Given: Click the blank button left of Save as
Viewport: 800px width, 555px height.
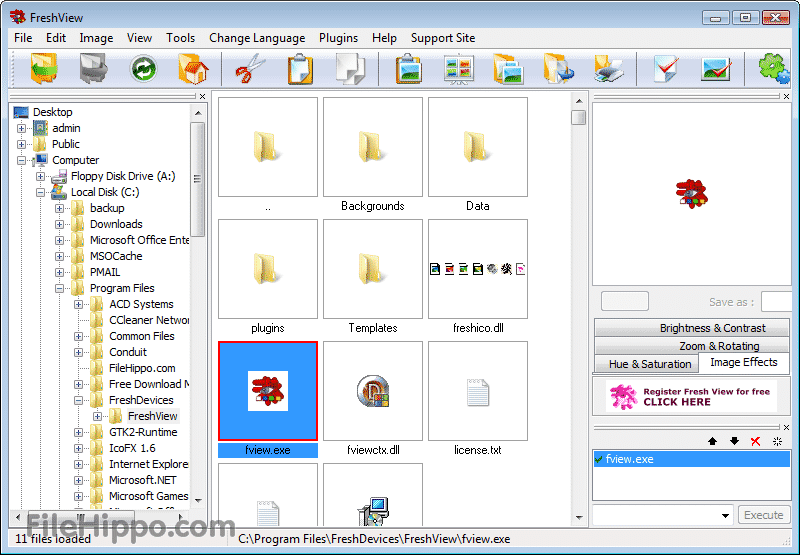Looking at the screenshot, I should [625, 301].
